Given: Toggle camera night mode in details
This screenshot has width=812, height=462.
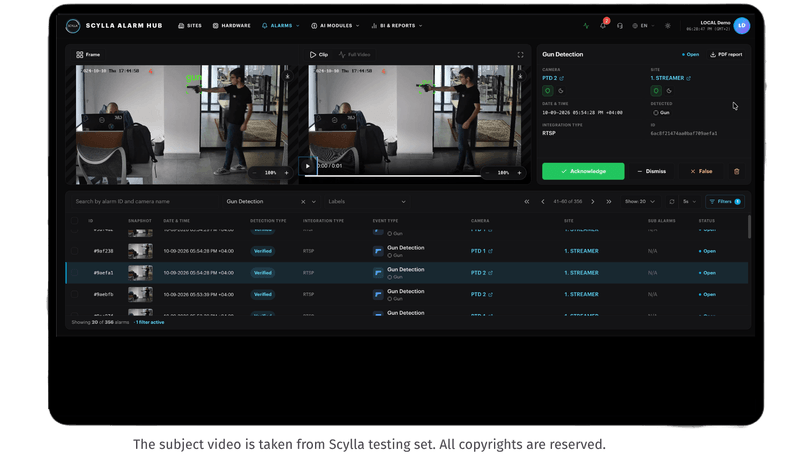Looking at the screenshot, I should point(561,91).
